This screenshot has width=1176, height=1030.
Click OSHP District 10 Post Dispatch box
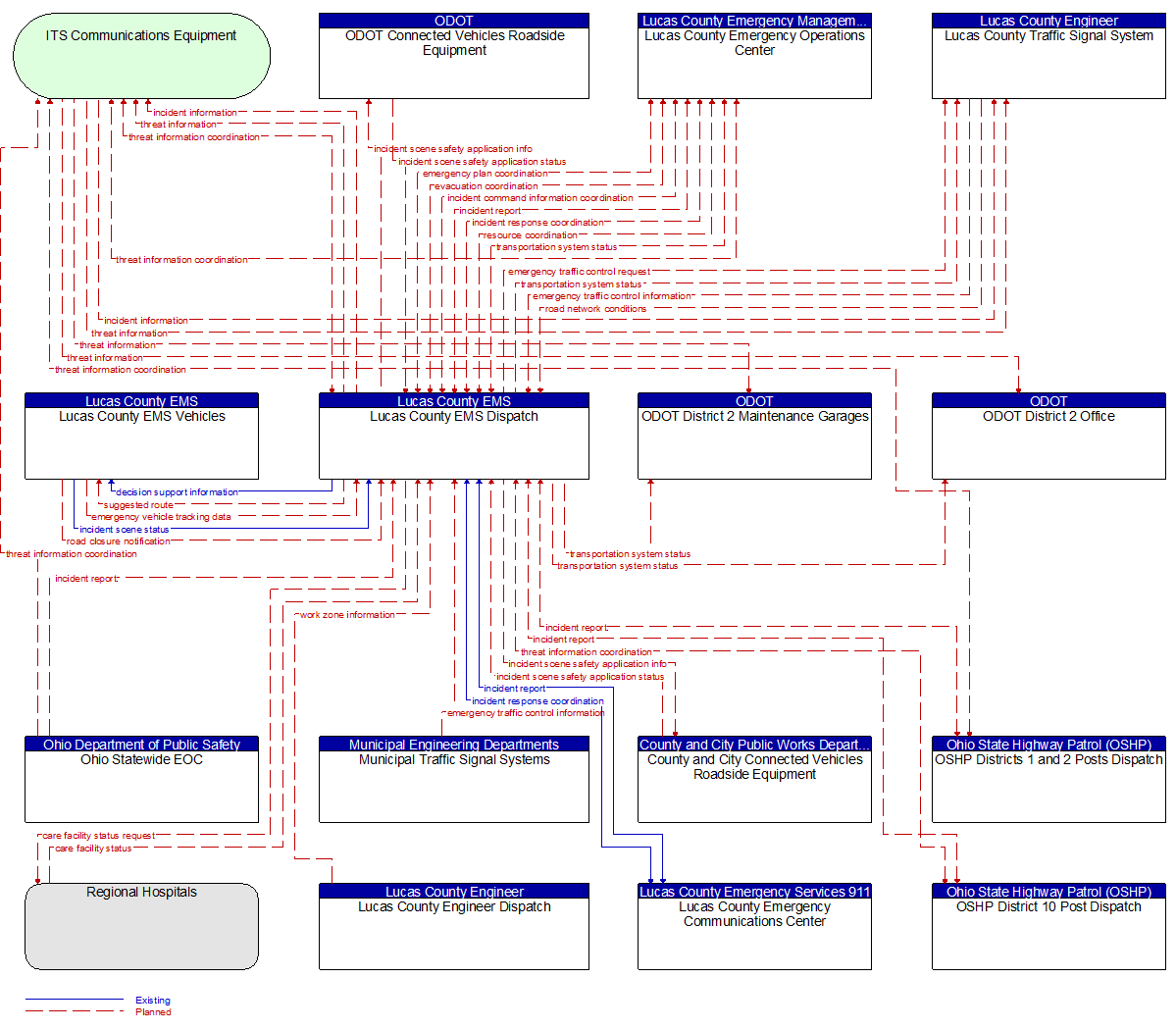[x=1048, y=926]
